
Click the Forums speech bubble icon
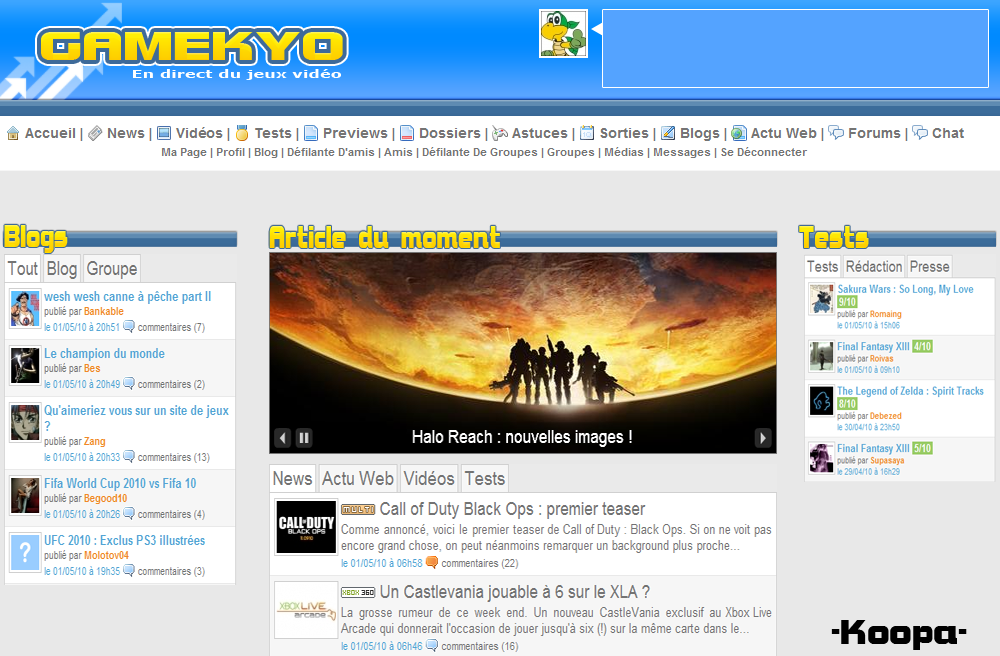point(836,133)
